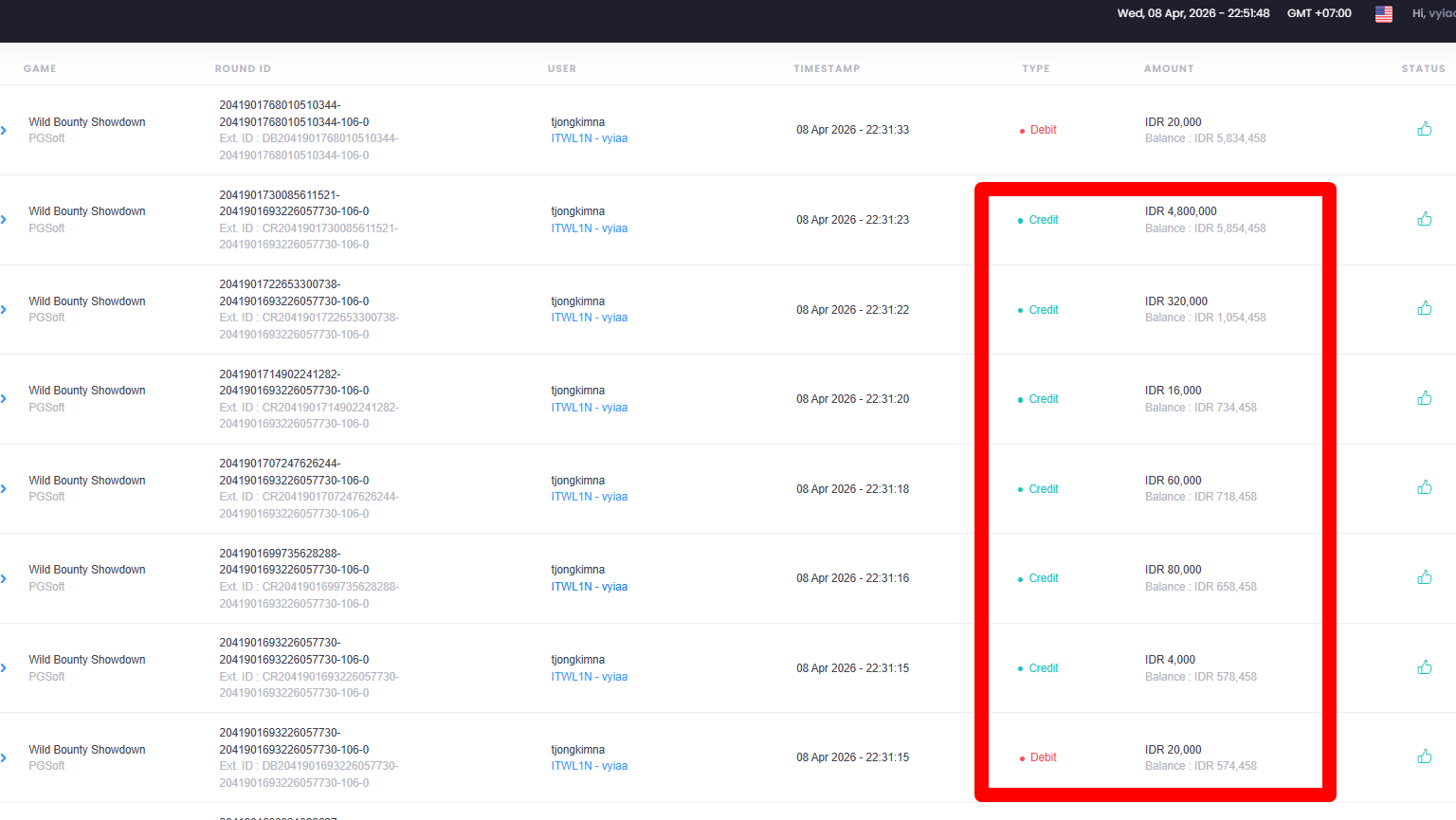Select amount IDR 60,000
The image size is (1456, 820).
(1173, 481)
